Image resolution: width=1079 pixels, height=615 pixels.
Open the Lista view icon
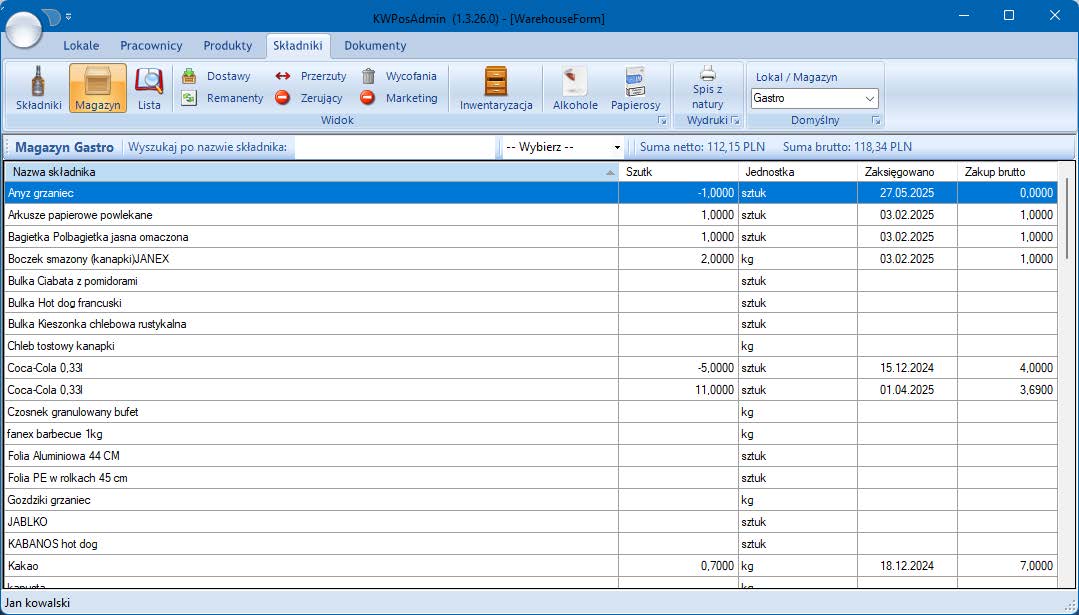tap(149, 88)
